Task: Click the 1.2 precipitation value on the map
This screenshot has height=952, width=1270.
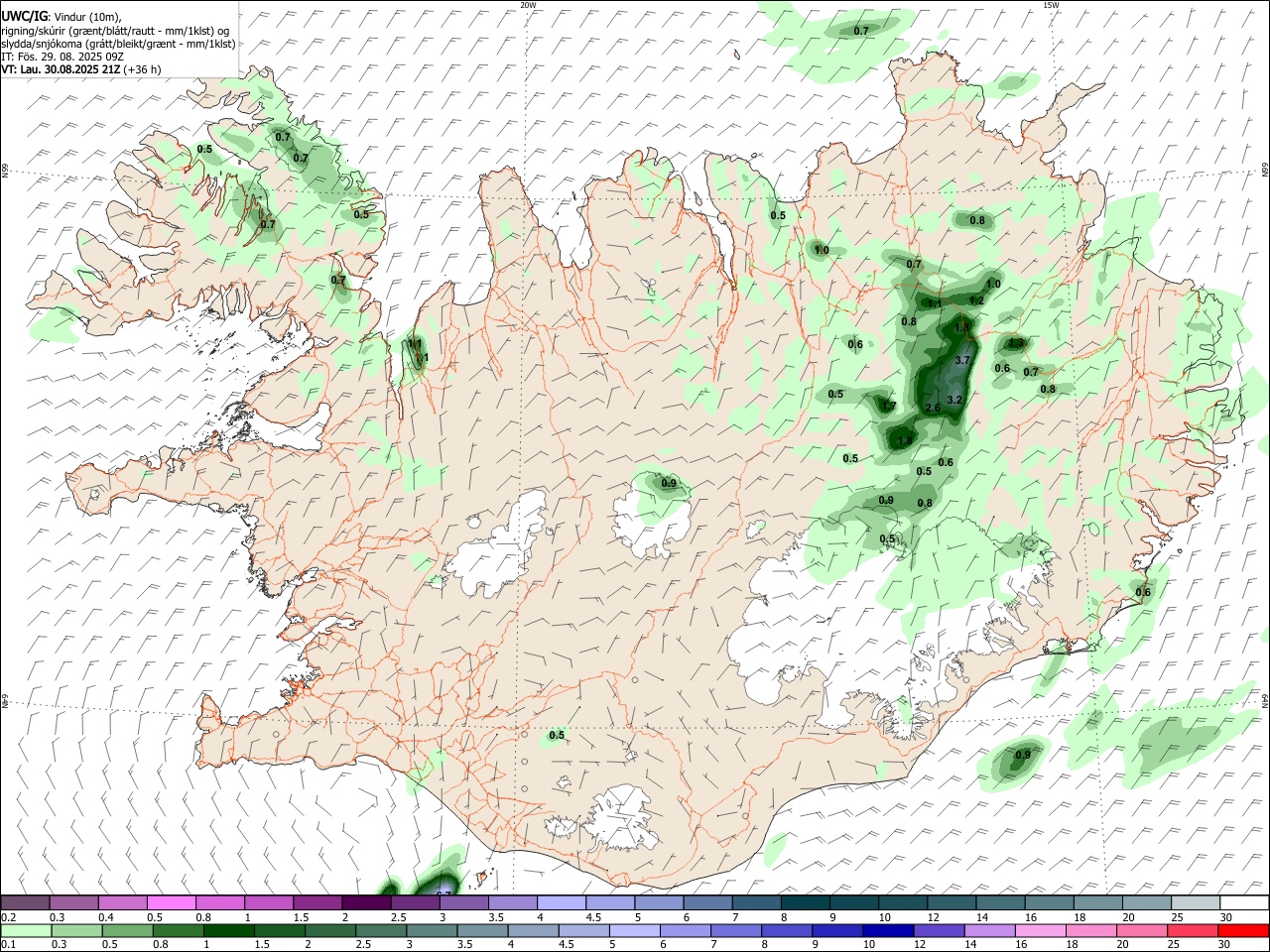Action: coord(976,300)
